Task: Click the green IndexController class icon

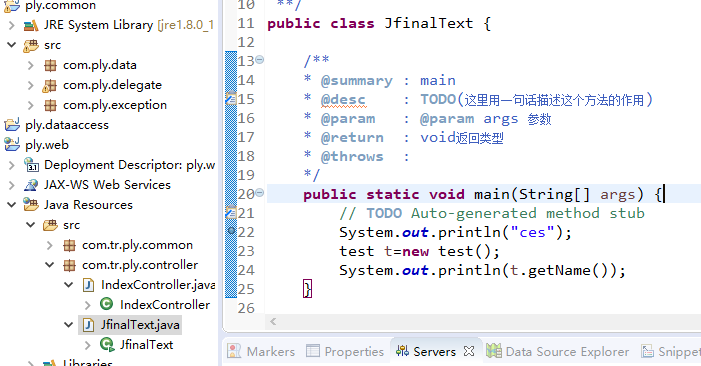Action: pyautogui.click(x=106, y=304)
